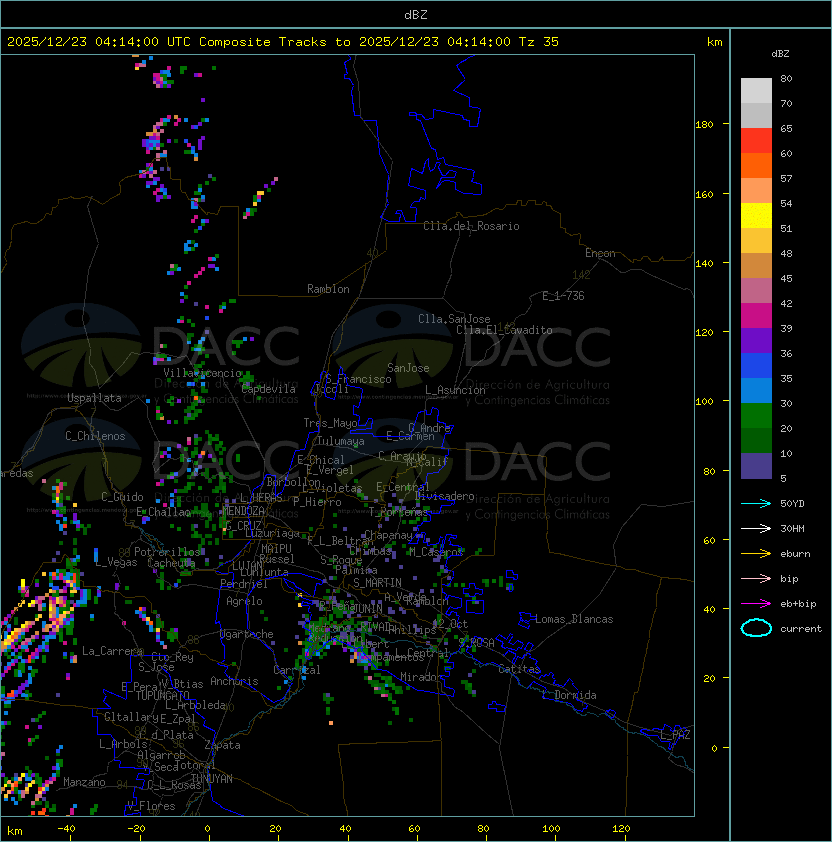Image resolution: width=832 pixels, height=842 pixels.
Task: Click the 'Agrelo' map label
Action: (x=244, y=601)
